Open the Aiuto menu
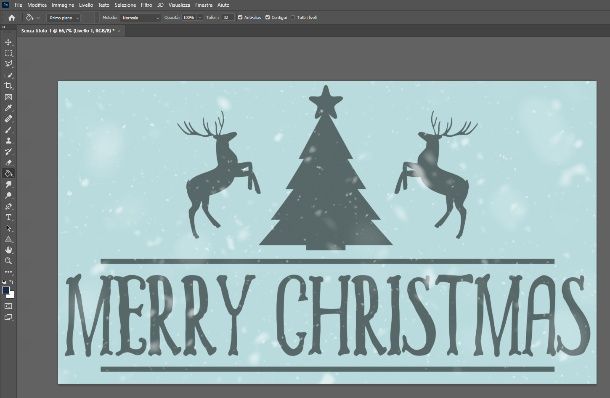This screenshot has width=610, height=398. pos(223,5)
